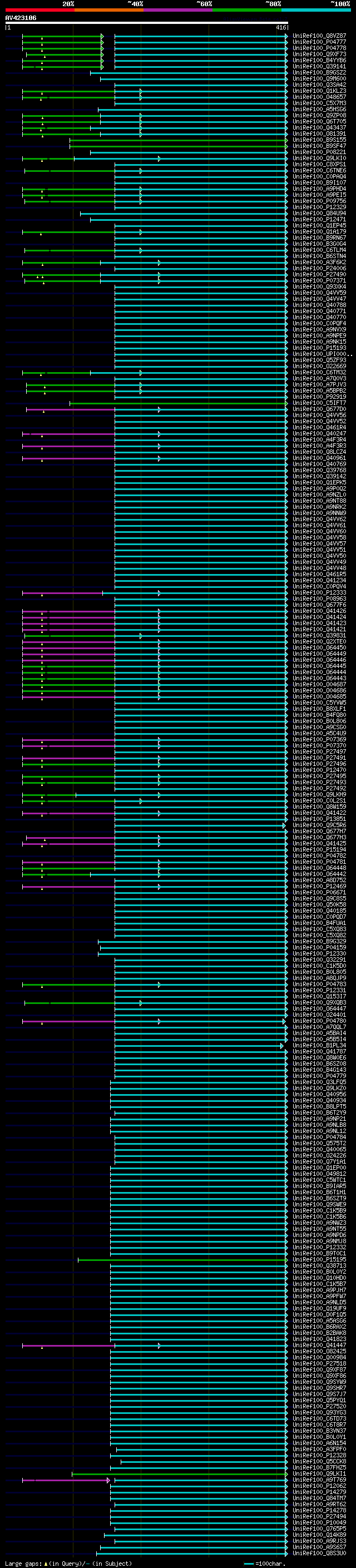Image resolution: width=356 pixels, height=1568 pixels.
Task: Select the UniRef100_A5HSG6 label
Action: (x=319, y=110)
